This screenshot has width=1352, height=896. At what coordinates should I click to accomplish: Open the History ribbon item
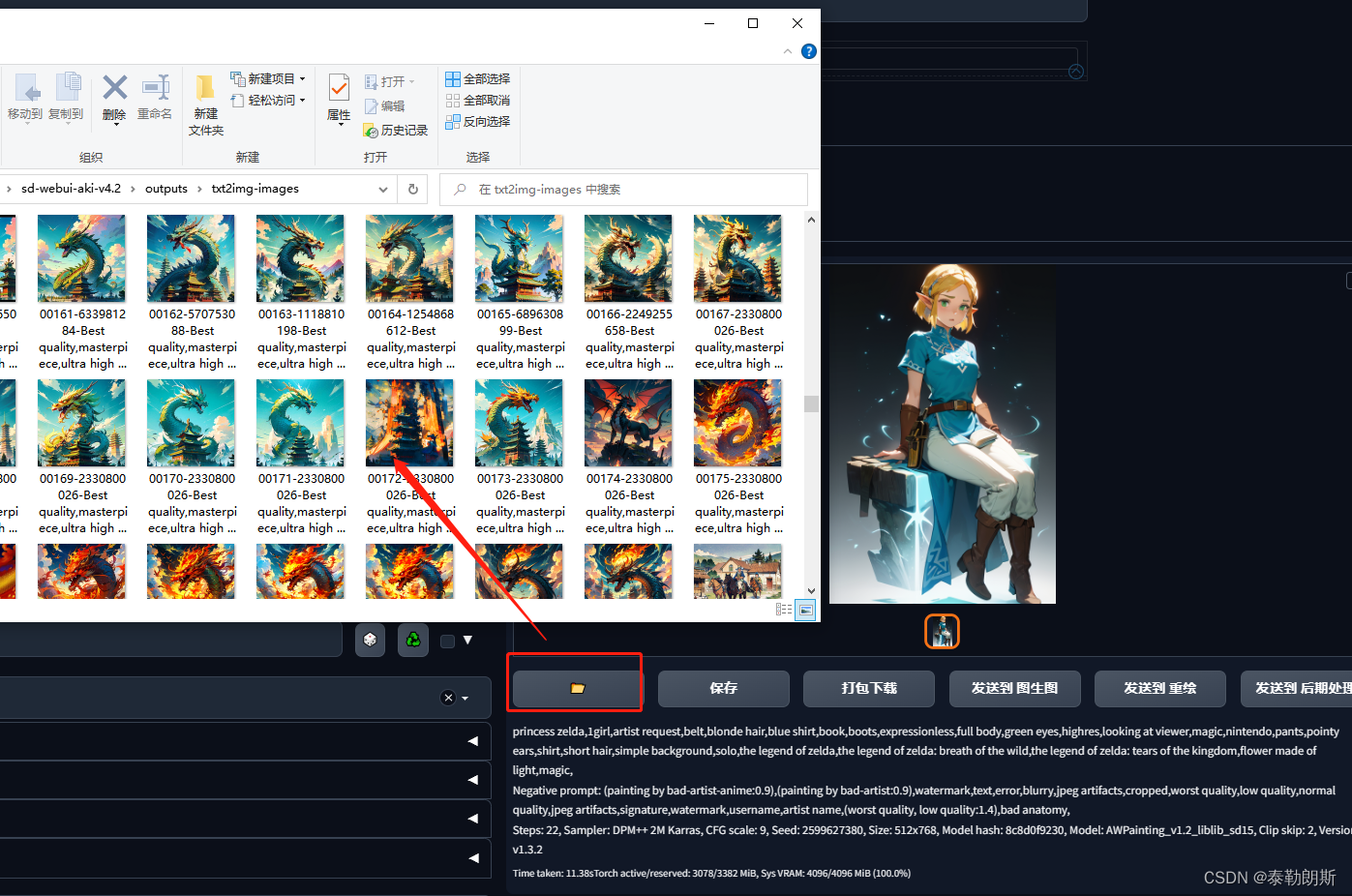click(x=396, y=130)
